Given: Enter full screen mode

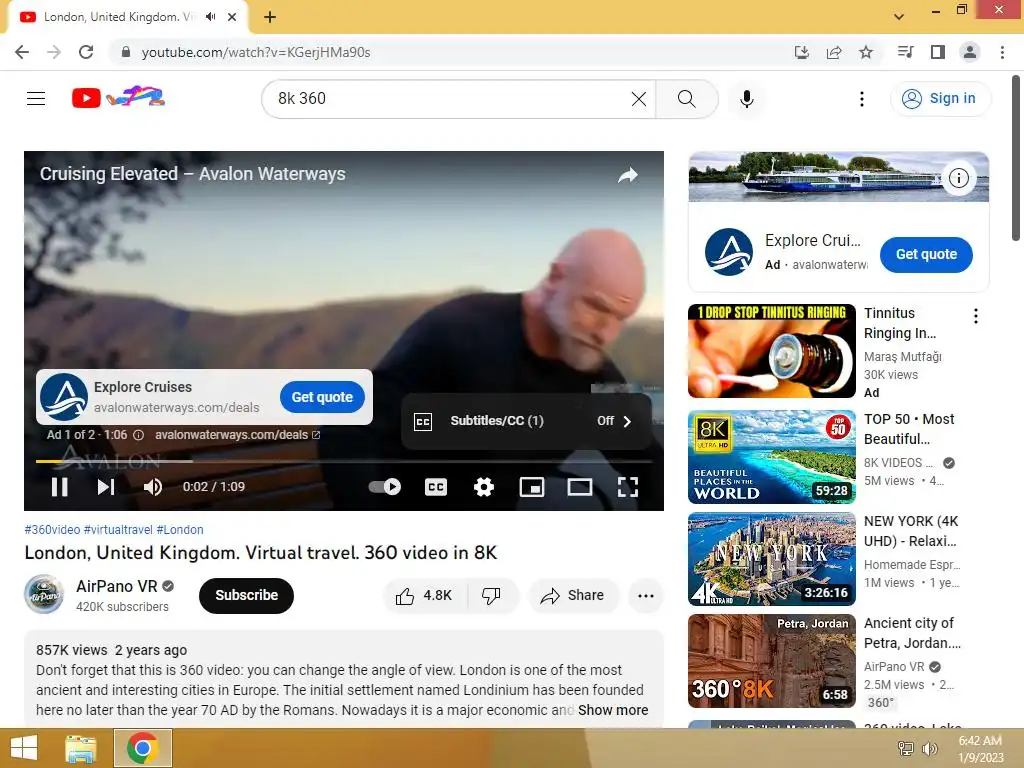Looking at the screenshot, I should click(628, 487).
